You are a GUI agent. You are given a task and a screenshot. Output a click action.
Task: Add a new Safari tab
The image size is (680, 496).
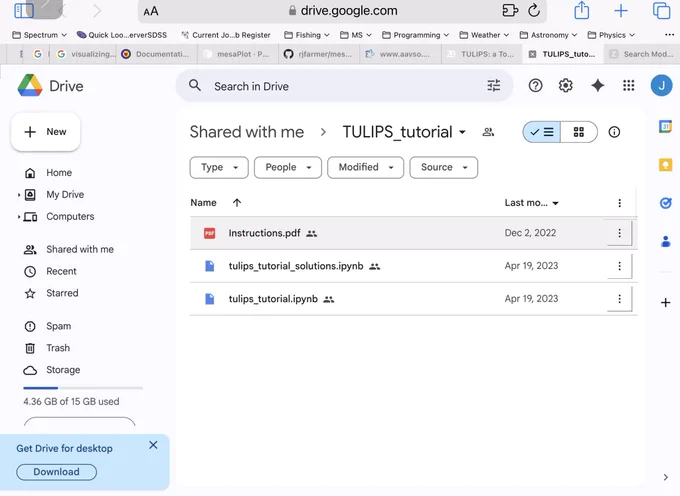click(621, 10)
